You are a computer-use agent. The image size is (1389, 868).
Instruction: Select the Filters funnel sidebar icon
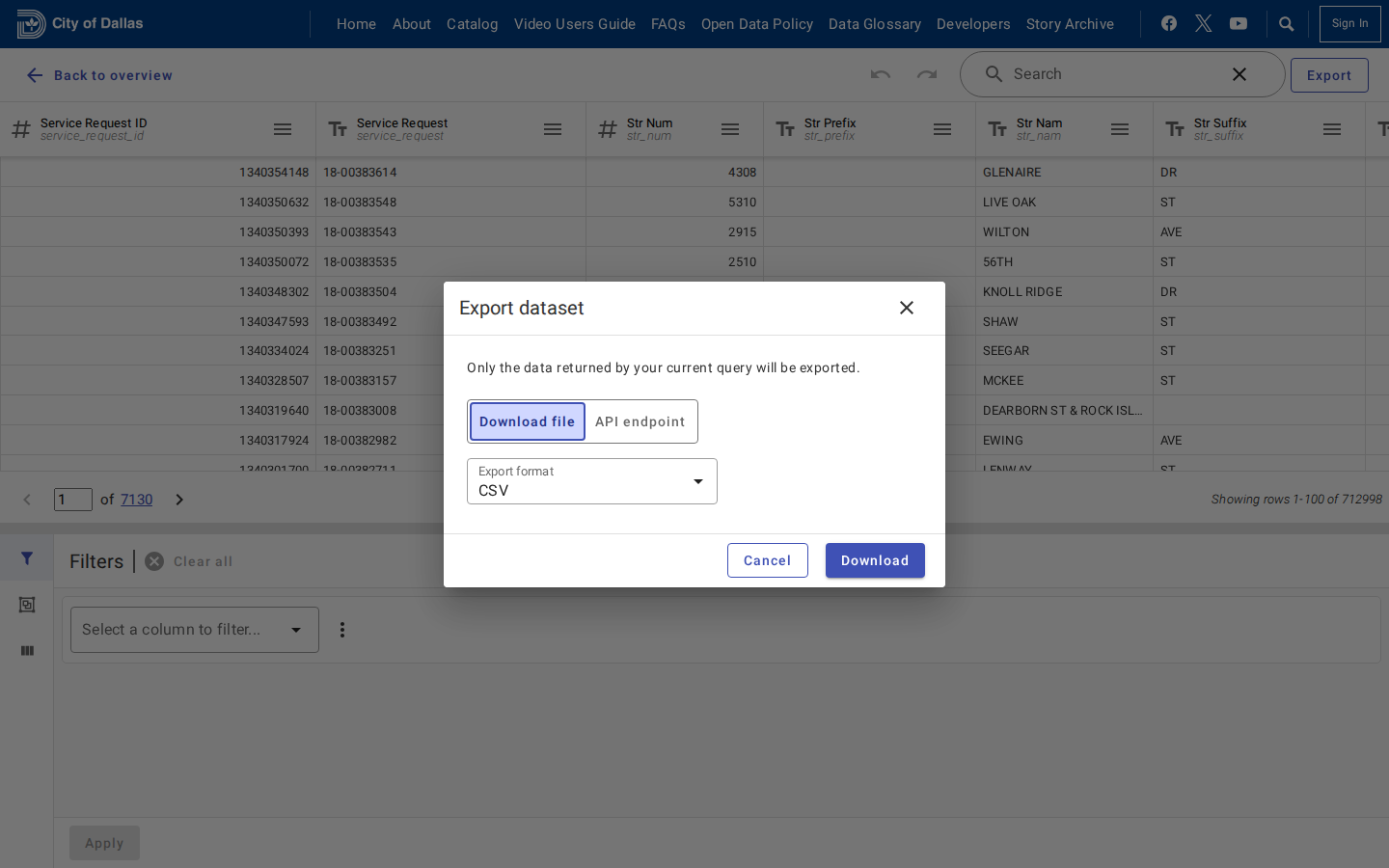pos(27,558)
